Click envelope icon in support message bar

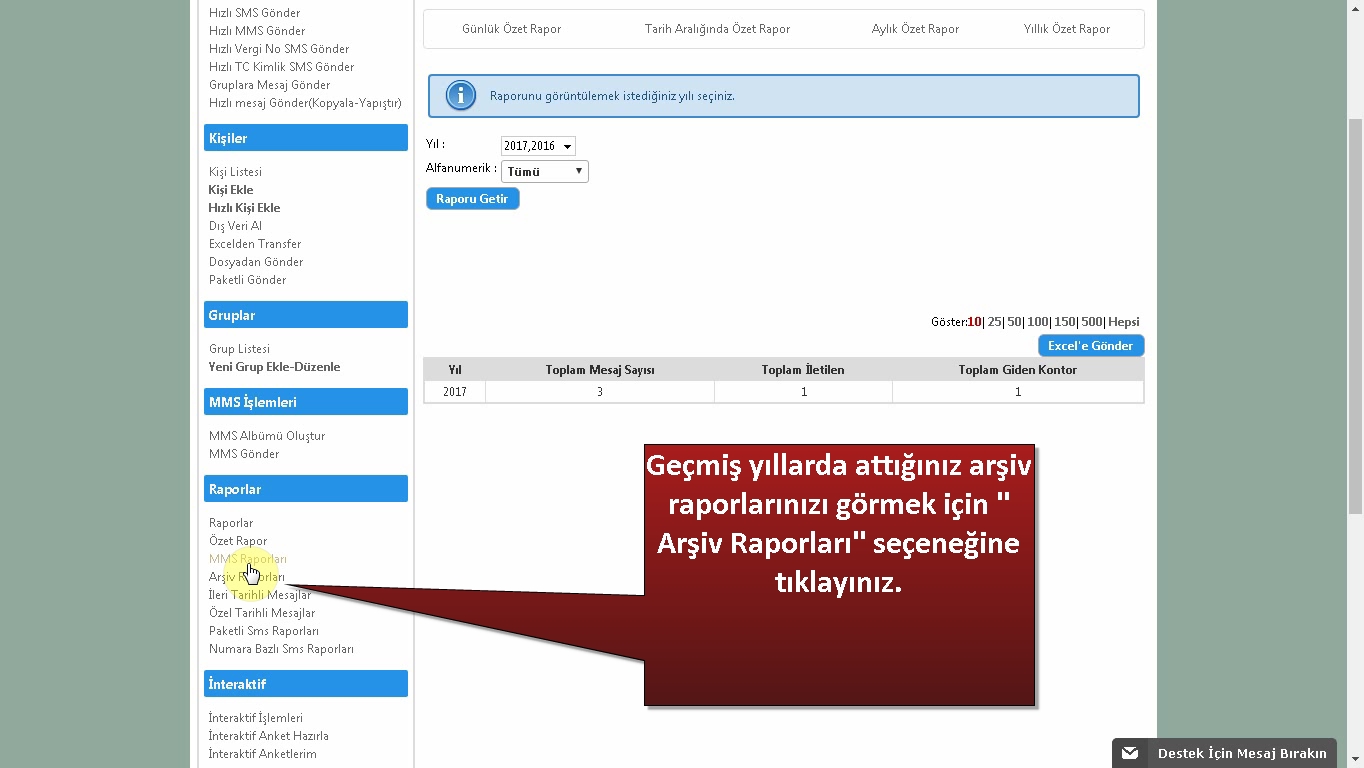(x=1130, y=753)
